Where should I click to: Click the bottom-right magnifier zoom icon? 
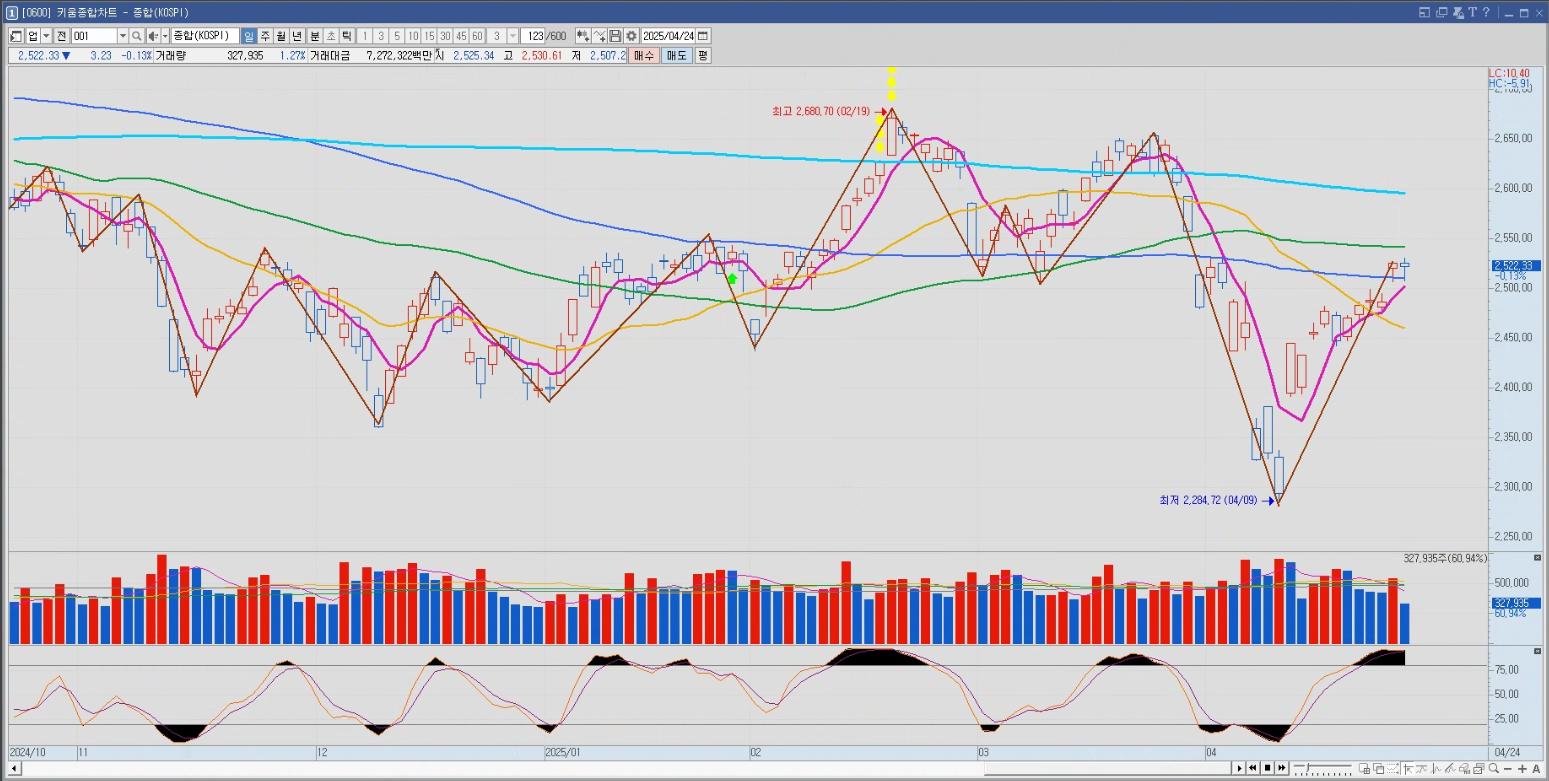click(x=1494, y=768)
